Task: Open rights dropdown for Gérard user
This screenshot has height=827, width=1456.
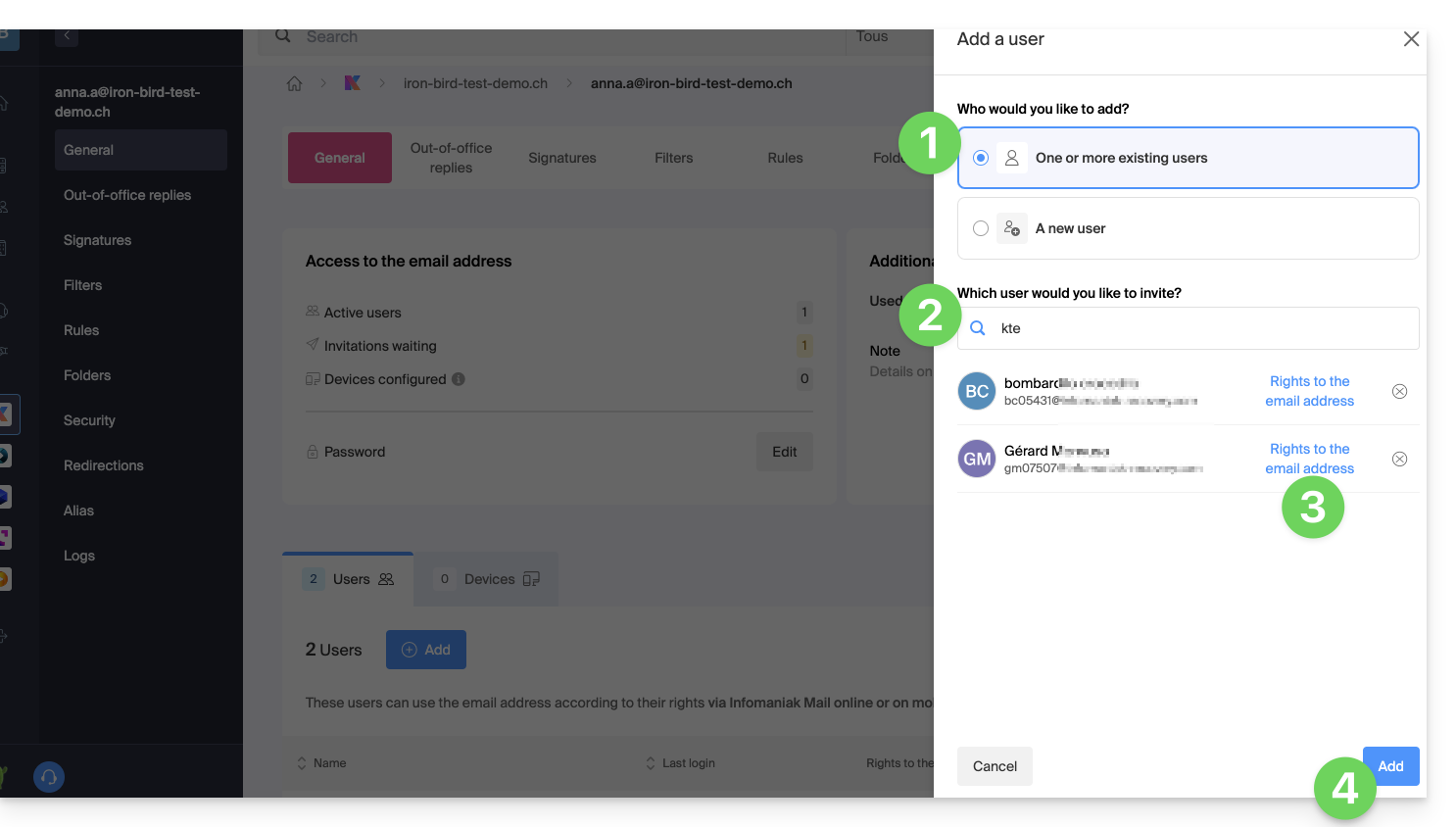Action: coord(1309,459)
